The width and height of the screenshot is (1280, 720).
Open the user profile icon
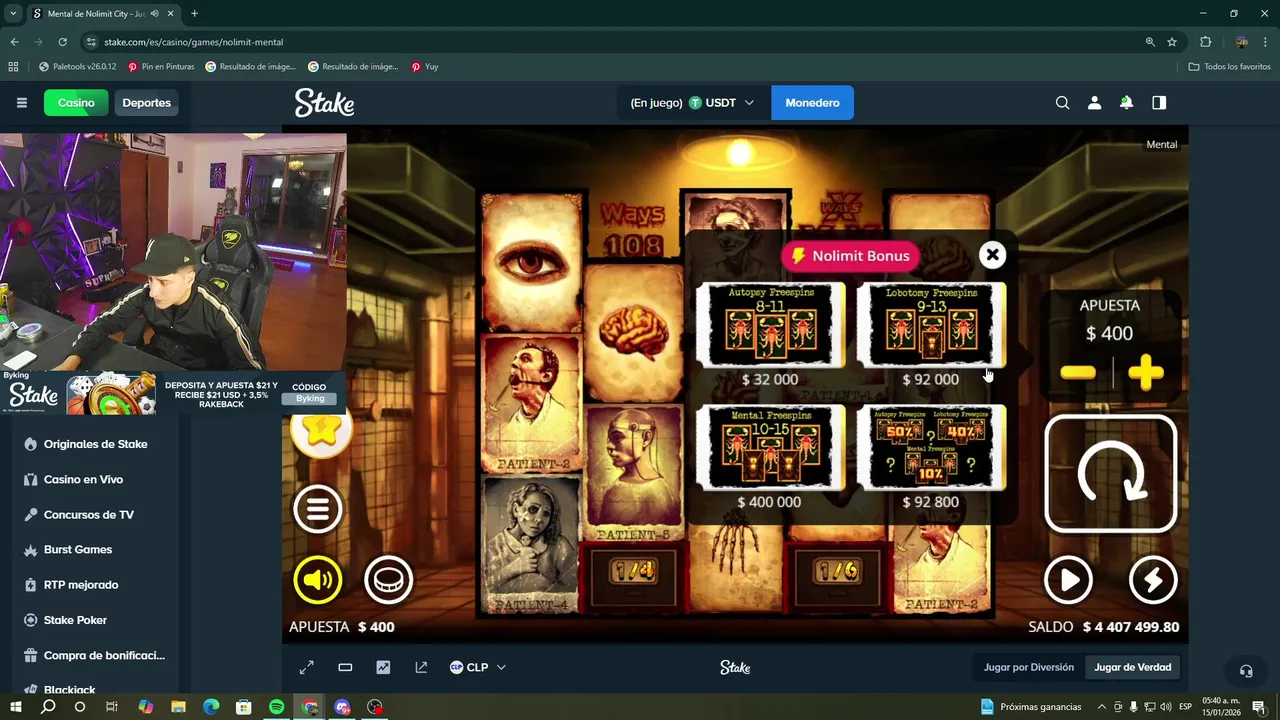pos(1094,103)
